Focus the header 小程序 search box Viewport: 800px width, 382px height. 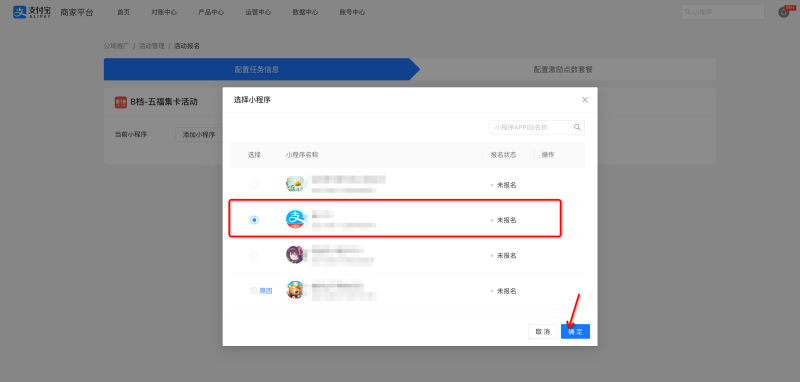click(x=722, y=12)
